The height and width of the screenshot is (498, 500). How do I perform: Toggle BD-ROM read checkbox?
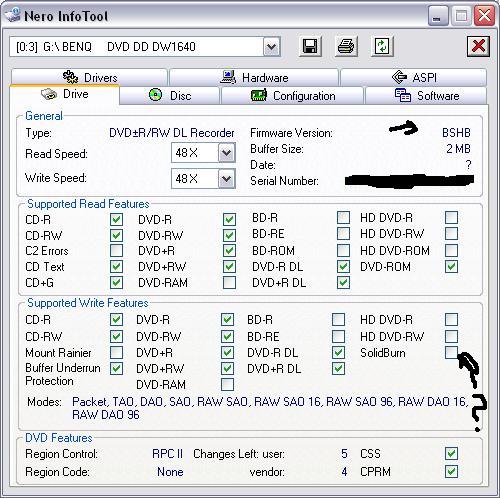[343, 251]
